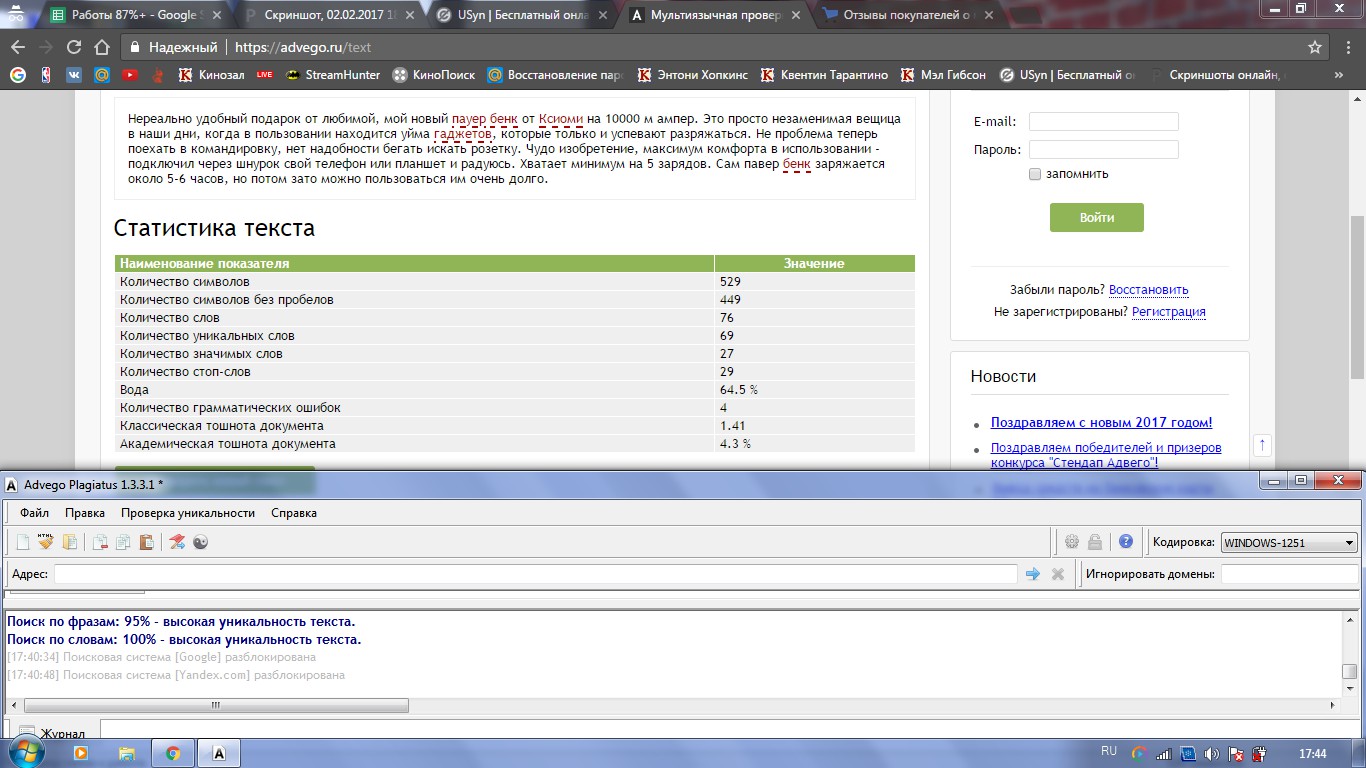Click the HTML cleanup broom icon
This screenshot has width=1366, height=768.
(x=46, y=542)
